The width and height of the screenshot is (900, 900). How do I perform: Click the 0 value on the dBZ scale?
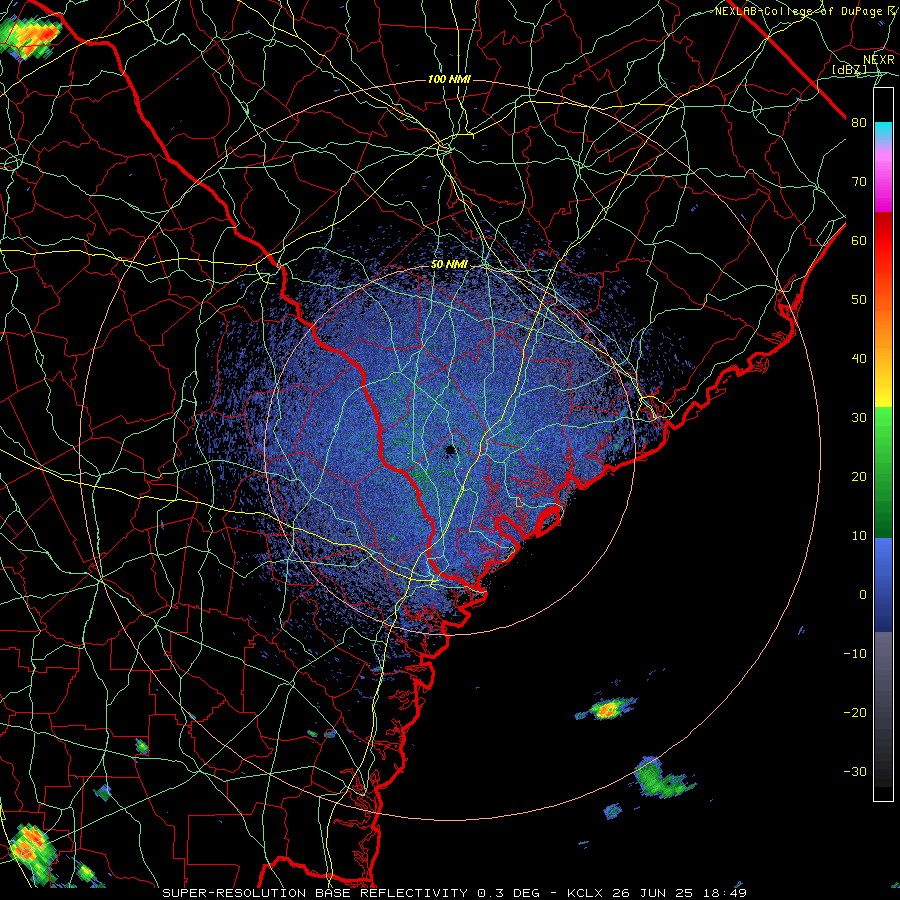[863, 595]
